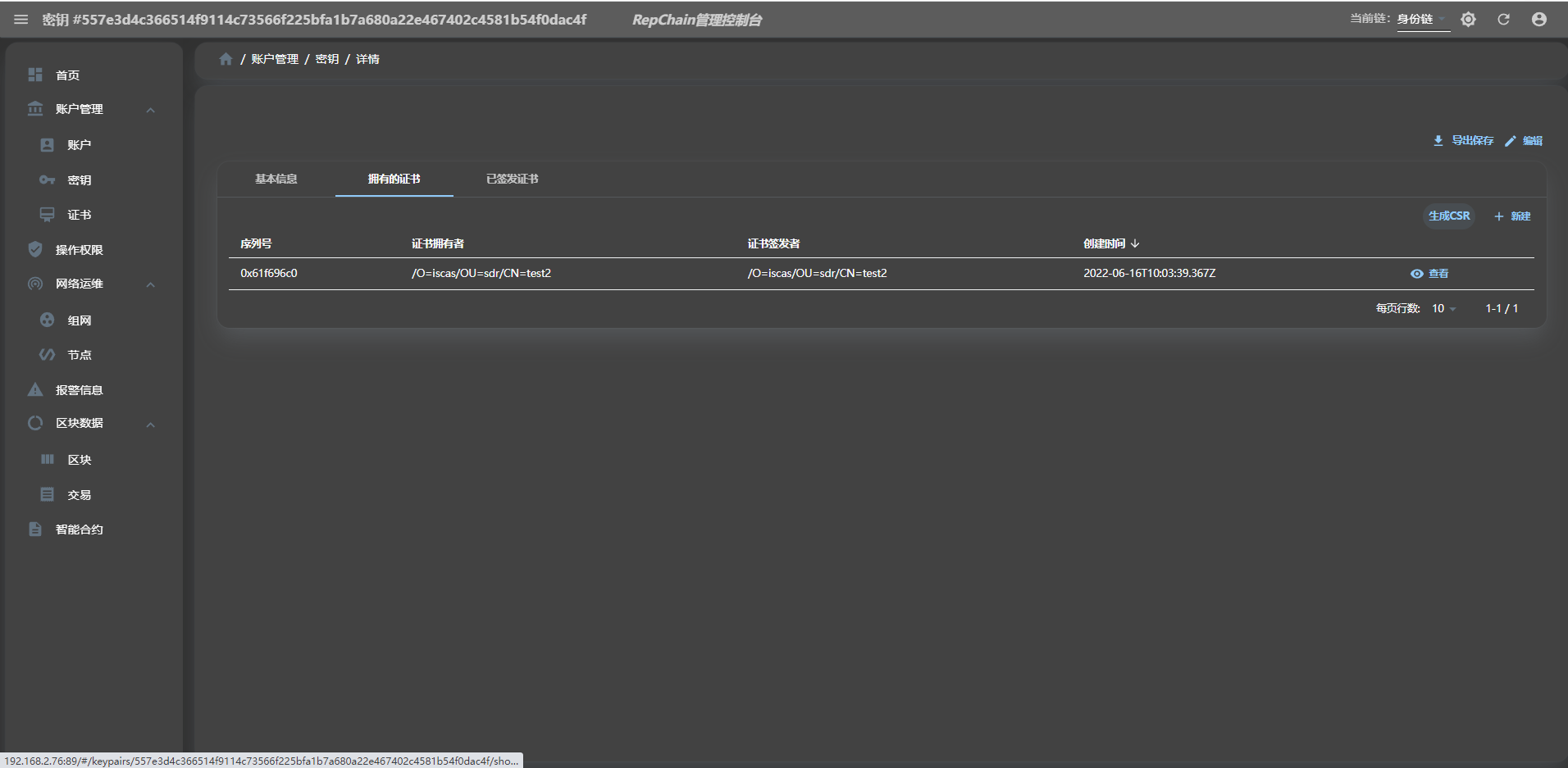This screenshot has height=768, width=1568.
Task: Click the 生成CSR button
Action: pyautogui.click(x=1449, y=216)
